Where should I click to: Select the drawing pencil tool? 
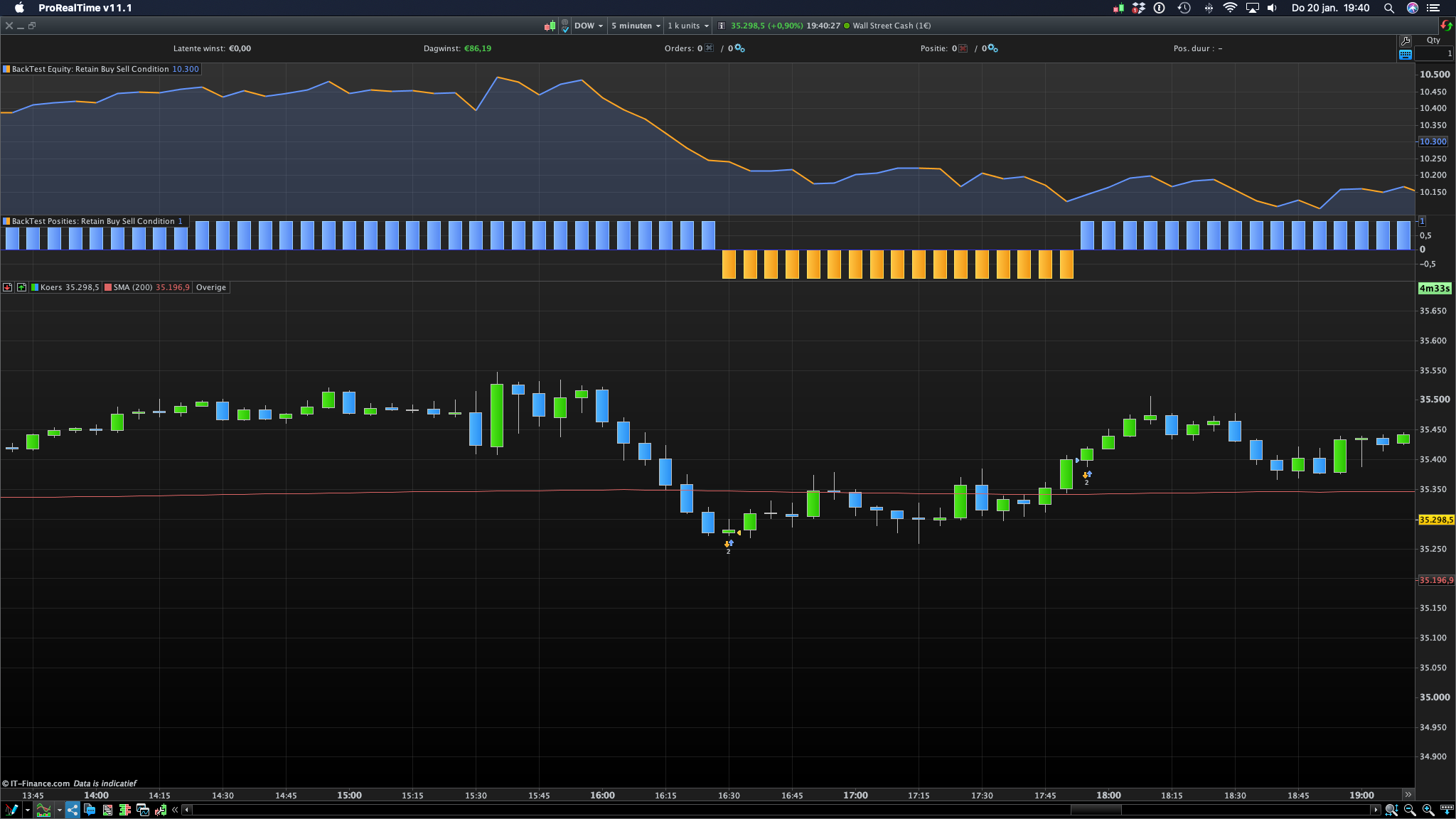click(10, 810)
